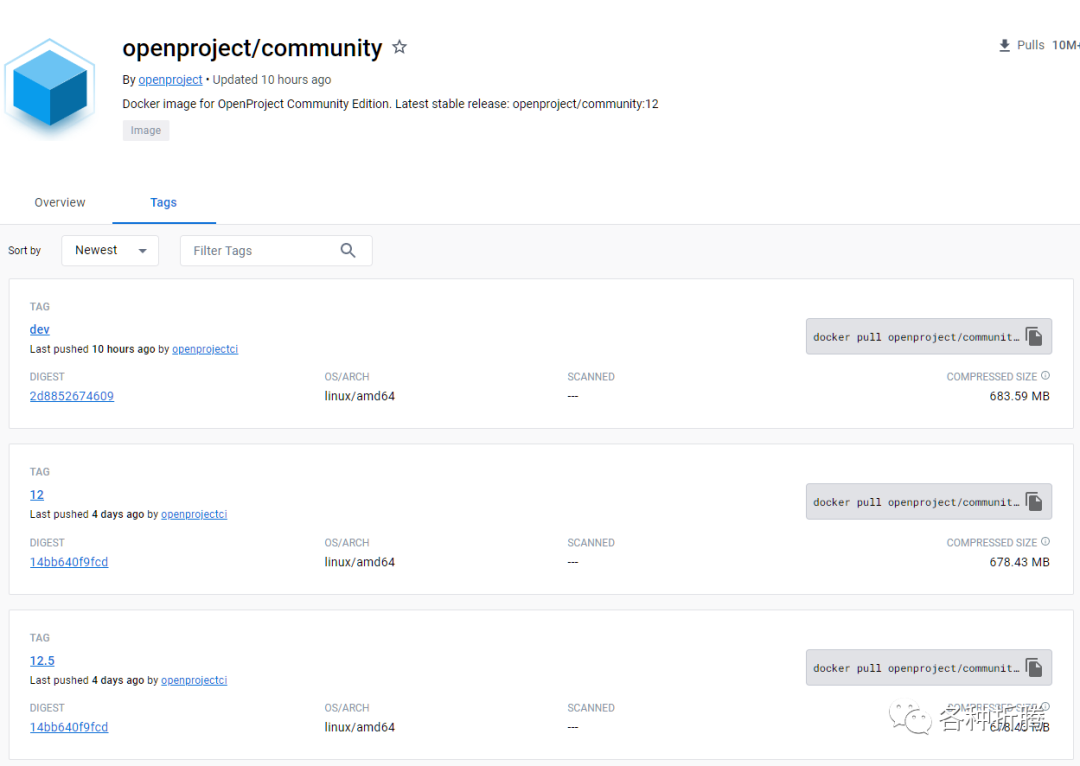Click docker pull command box for tag 12
The height and width of the screenshot is (766, 1080).
point(928,501)
